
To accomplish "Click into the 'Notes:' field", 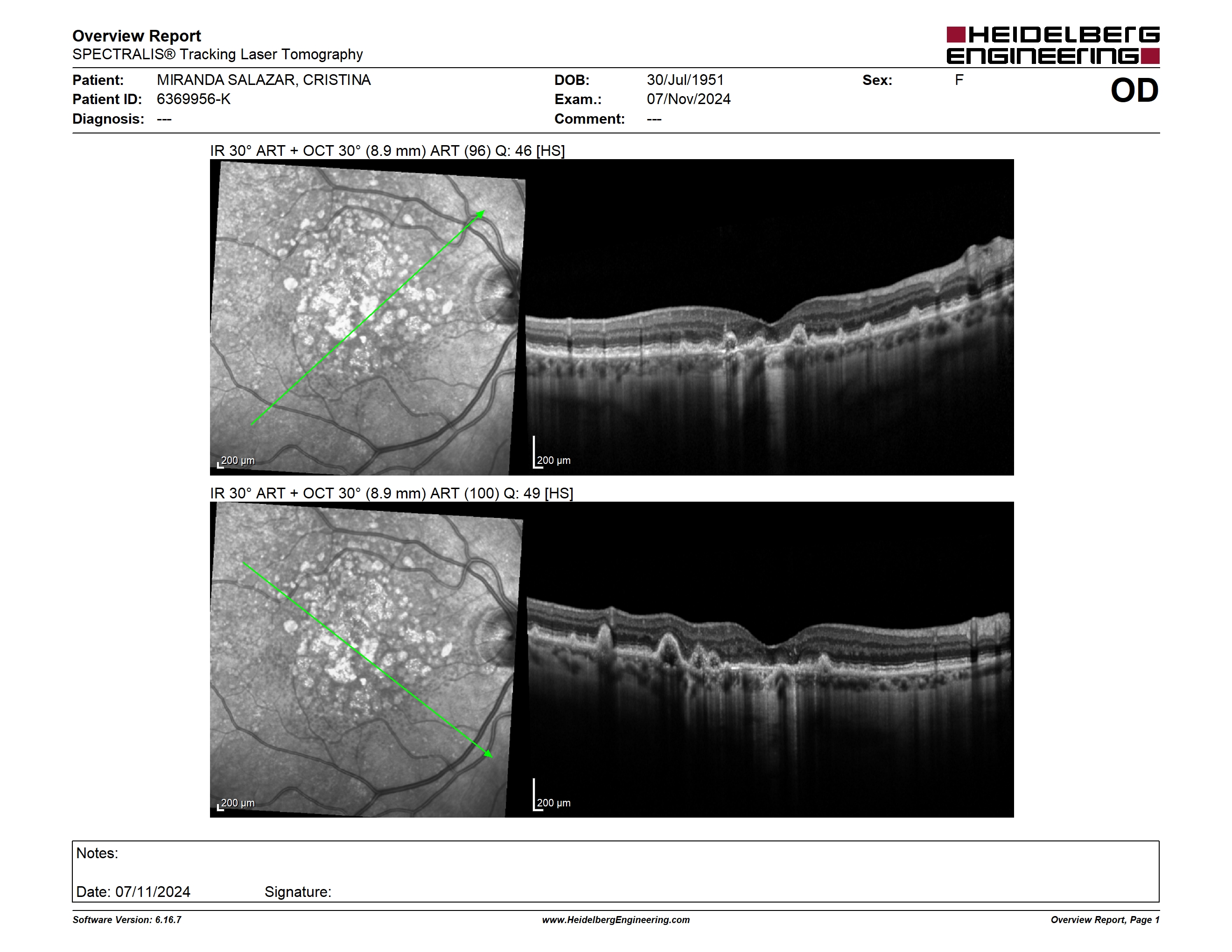I will (616, 871).
